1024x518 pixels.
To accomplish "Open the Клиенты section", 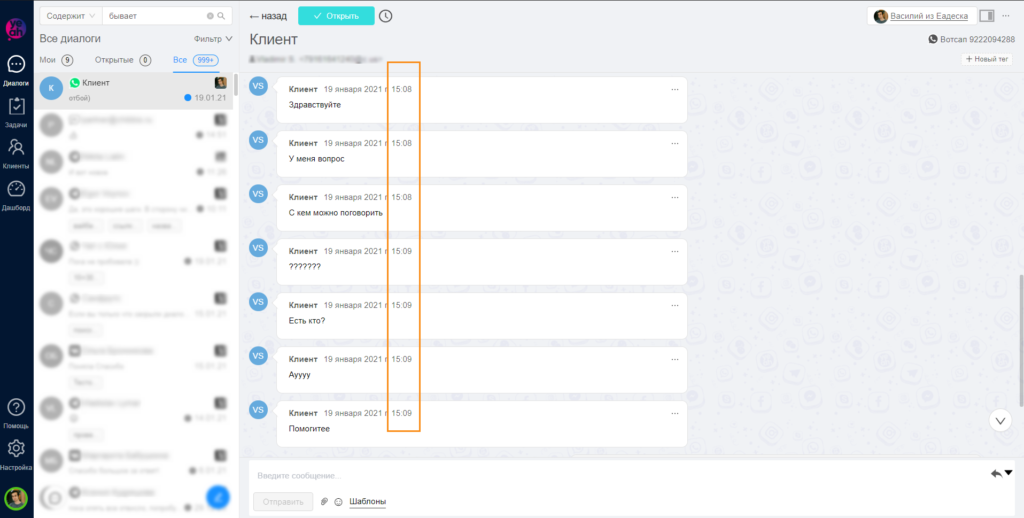I will pyautogui.click(x=16, y=153).
